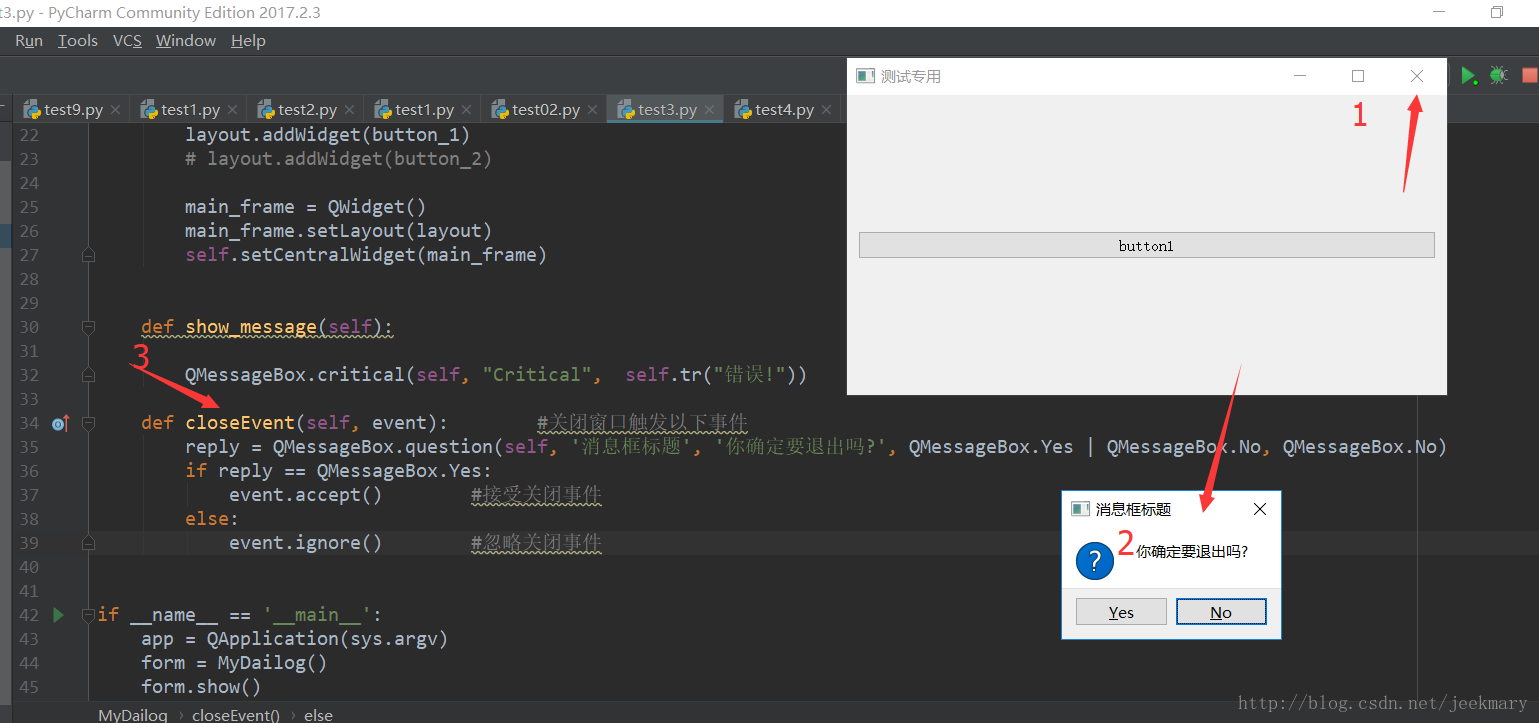Click the comment #接受关闭事件
1539x723 pixels.
tap(536, 495)
